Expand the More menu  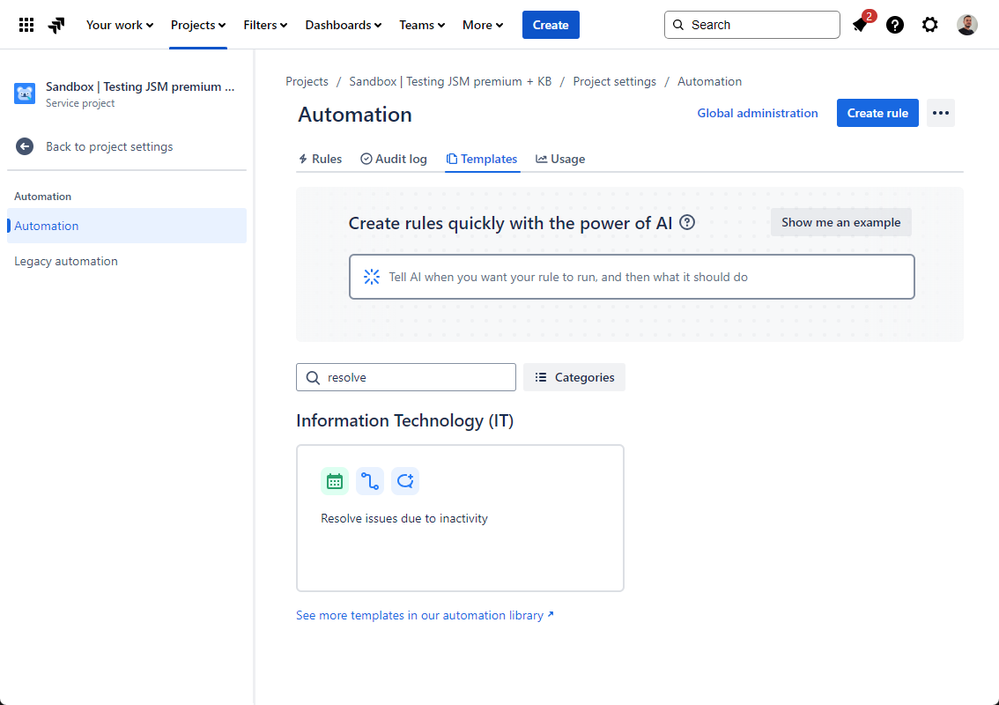[x=482, y=25]
